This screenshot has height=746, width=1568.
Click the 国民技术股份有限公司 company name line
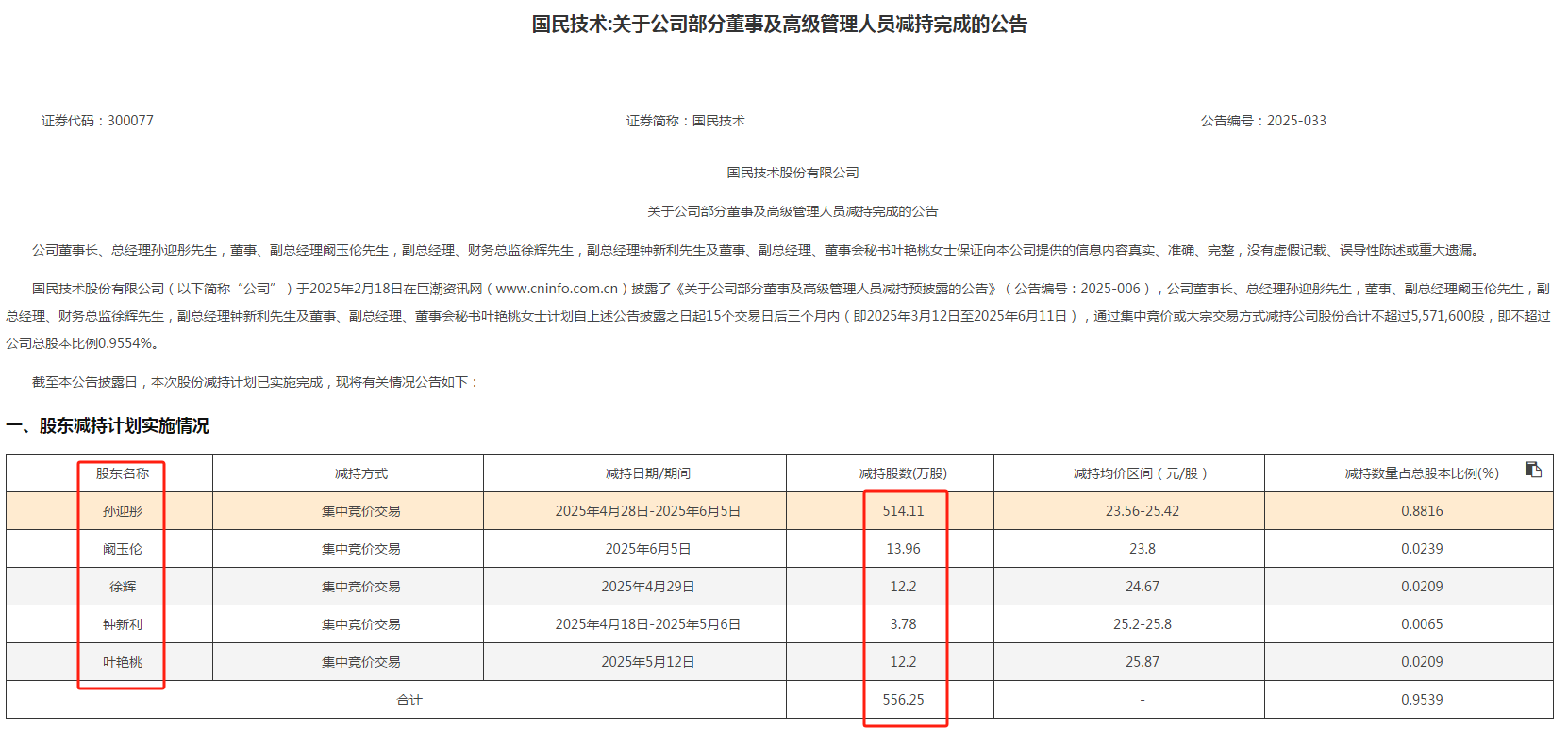(792, 173)
